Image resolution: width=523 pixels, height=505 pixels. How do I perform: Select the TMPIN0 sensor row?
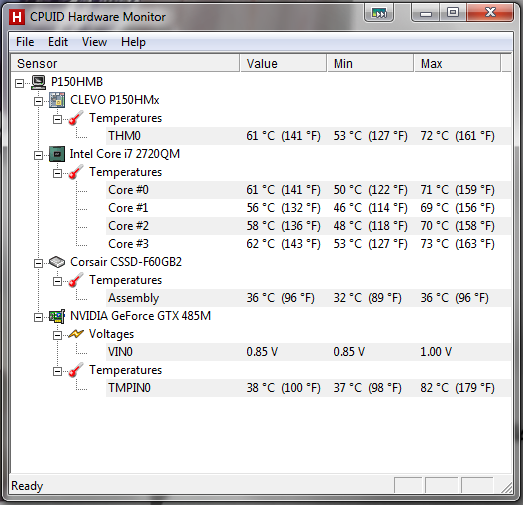308,388
